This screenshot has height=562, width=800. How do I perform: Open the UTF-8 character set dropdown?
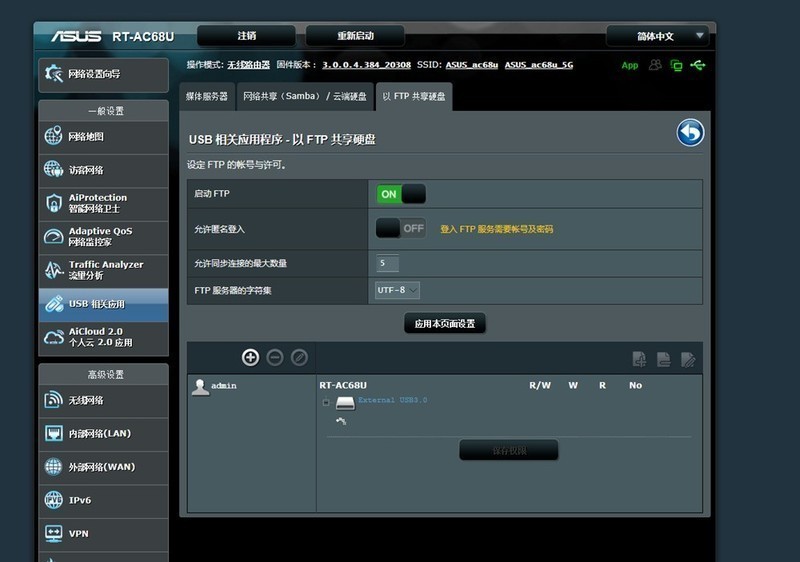tap(397, 290)
